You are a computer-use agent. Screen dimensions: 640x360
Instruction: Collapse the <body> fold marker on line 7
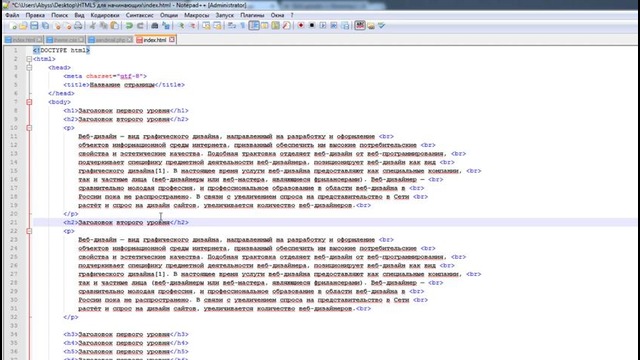[x=29, y=102]
